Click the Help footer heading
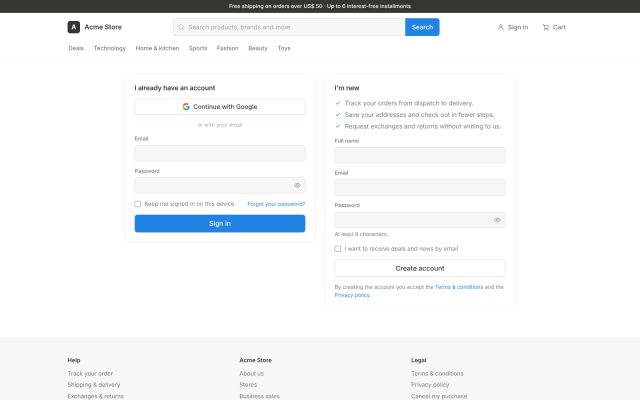640x400 pixels. click(74, 360)
